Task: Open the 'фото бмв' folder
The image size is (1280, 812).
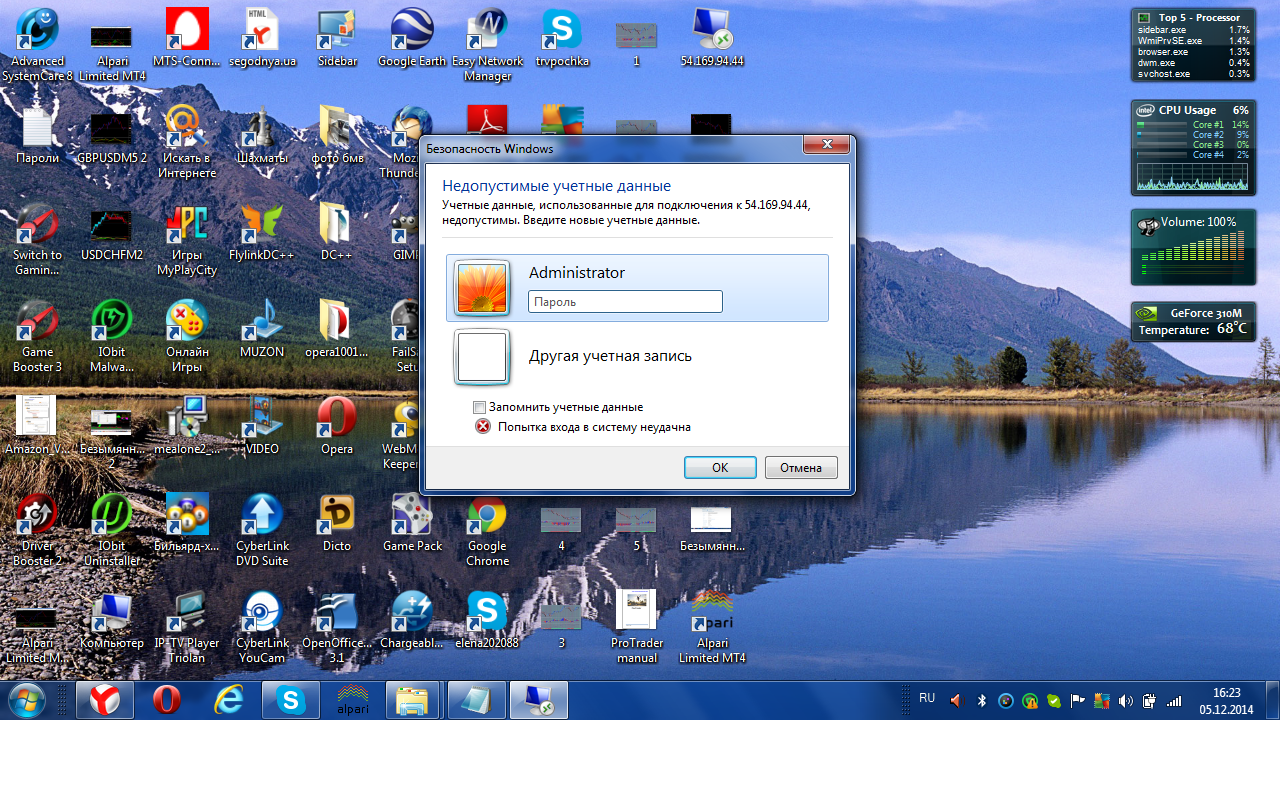Action: tap(337, 135)
